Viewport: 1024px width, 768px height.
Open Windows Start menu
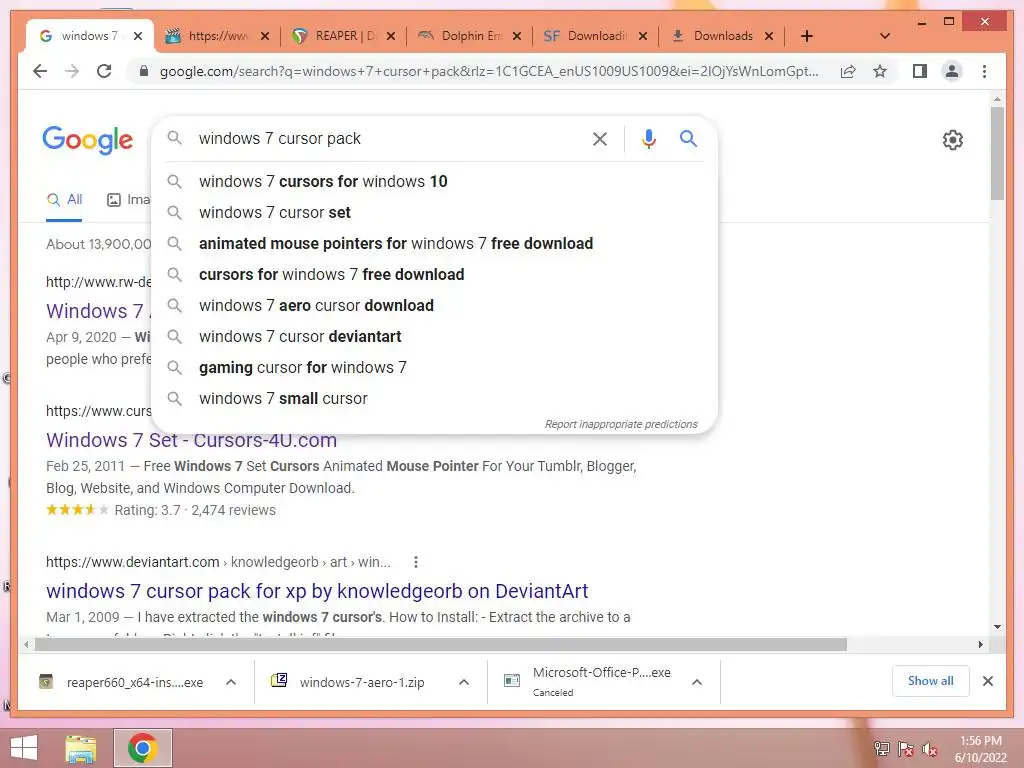[24, 748]
